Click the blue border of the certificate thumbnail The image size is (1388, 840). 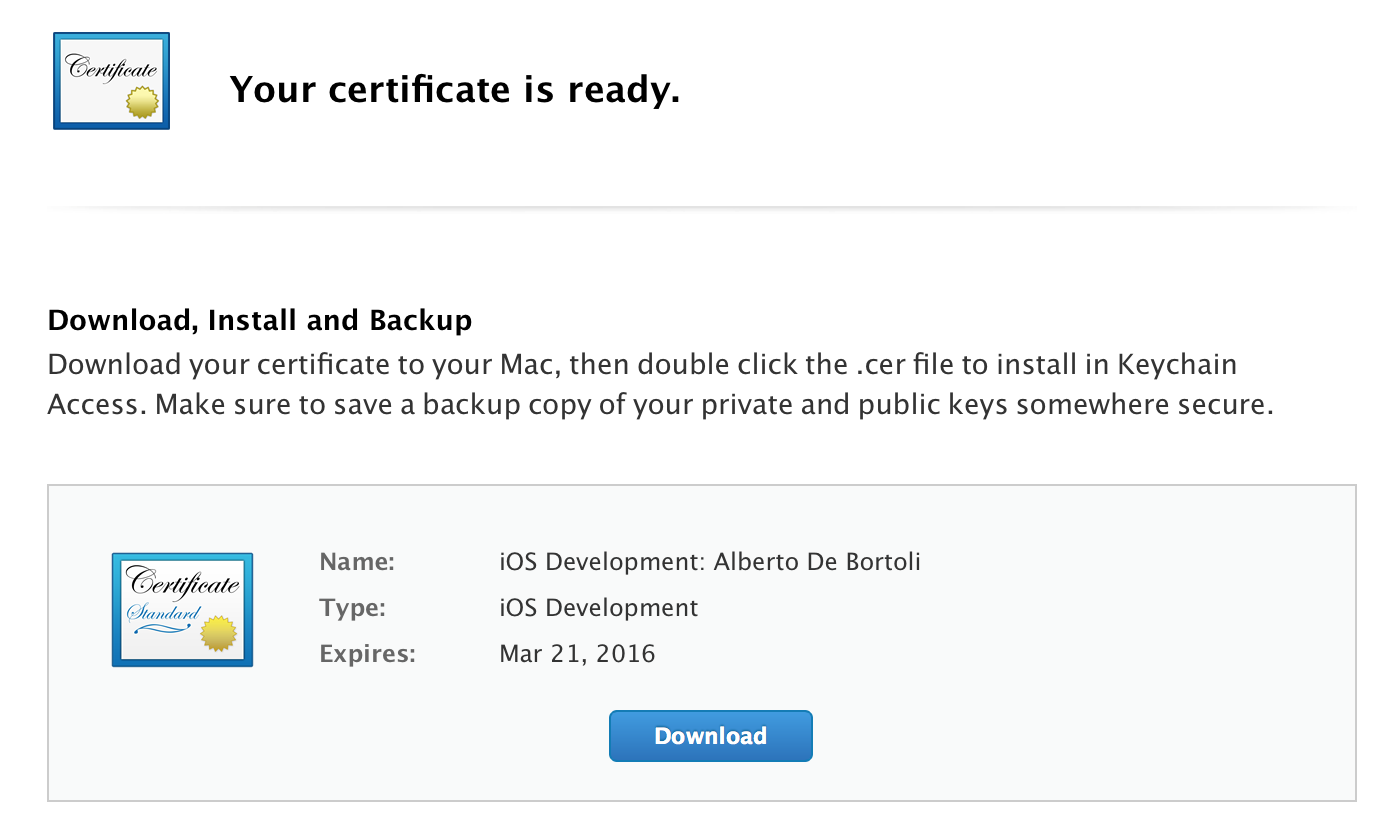click(x=57, y=80)
